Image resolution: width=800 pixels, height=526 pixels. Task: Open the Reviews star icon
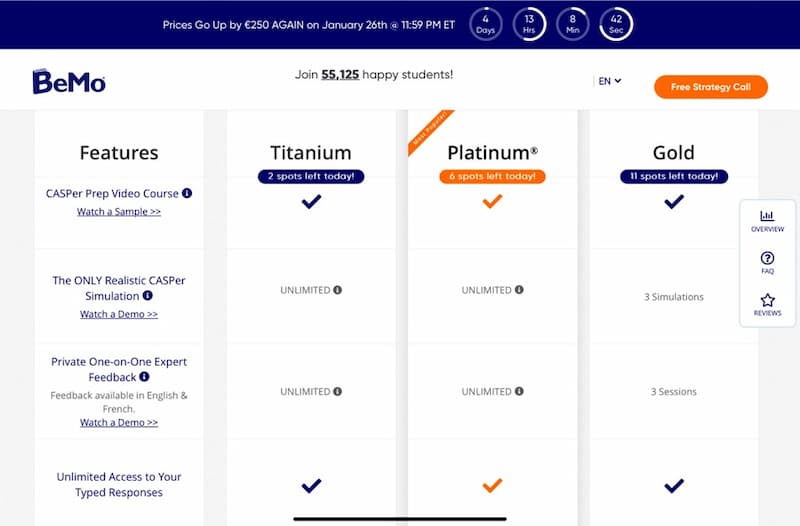point(767,305)
